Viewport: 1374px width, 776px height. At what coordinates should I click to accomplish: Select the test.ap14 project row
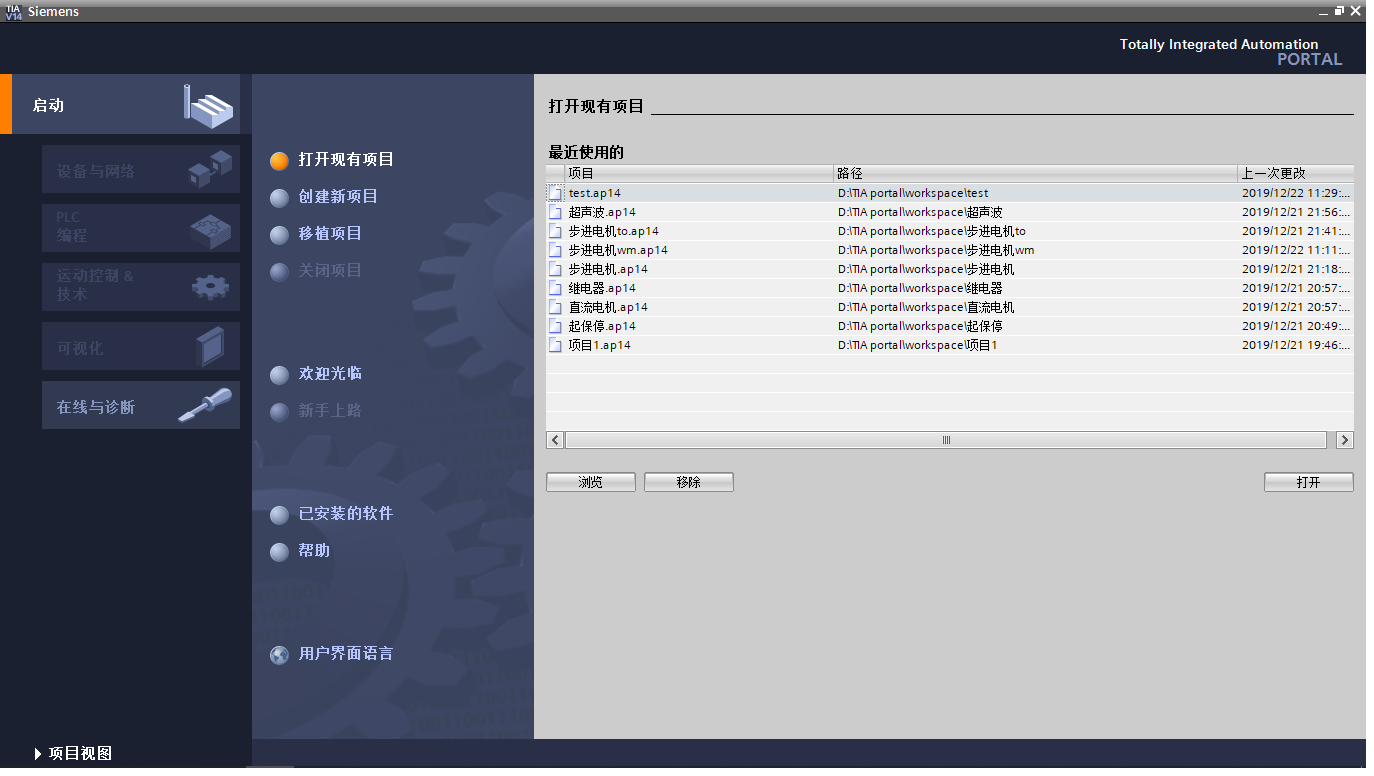pyautogui.click(x=950, y=193)
